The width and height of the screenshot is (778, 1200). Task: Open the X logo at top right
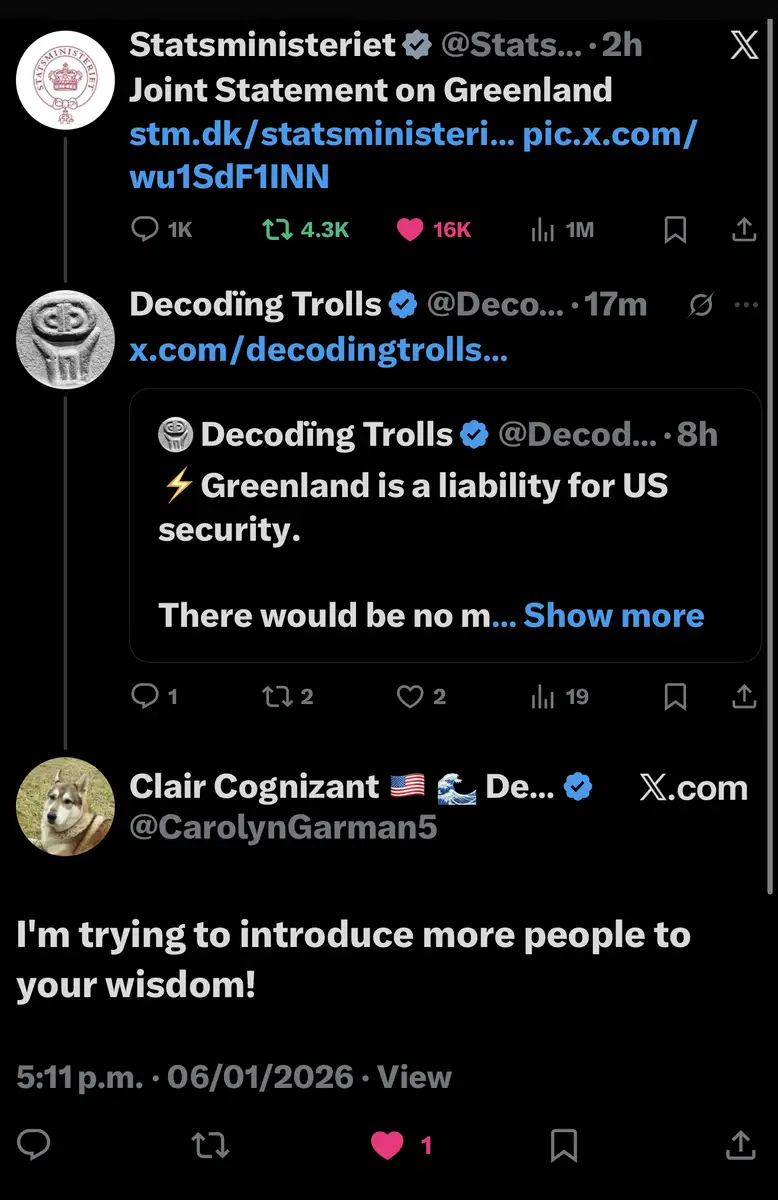tap(743, 46)
